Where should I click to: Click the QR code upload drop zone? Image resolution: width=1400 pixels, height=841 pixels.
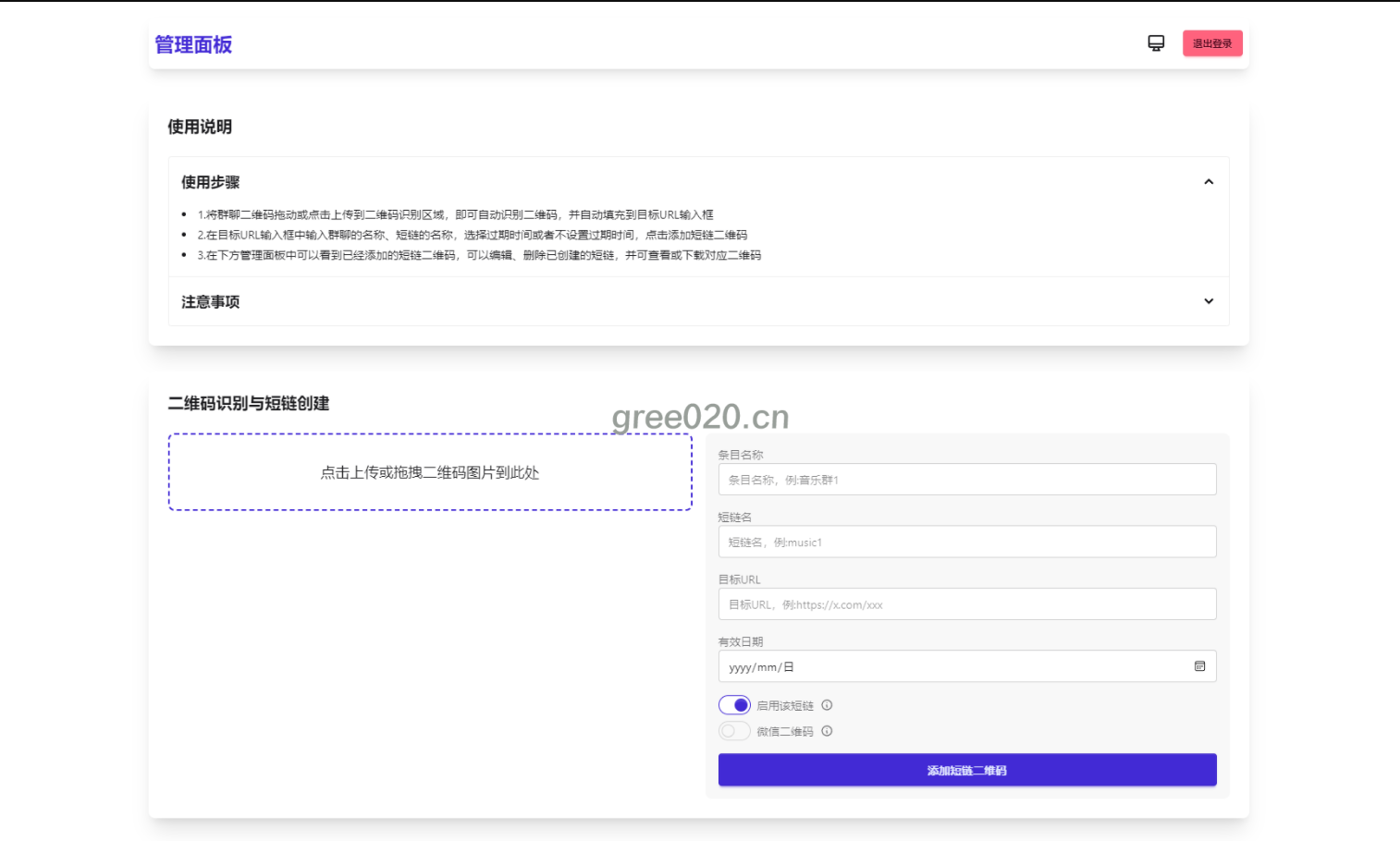(430, 472)
